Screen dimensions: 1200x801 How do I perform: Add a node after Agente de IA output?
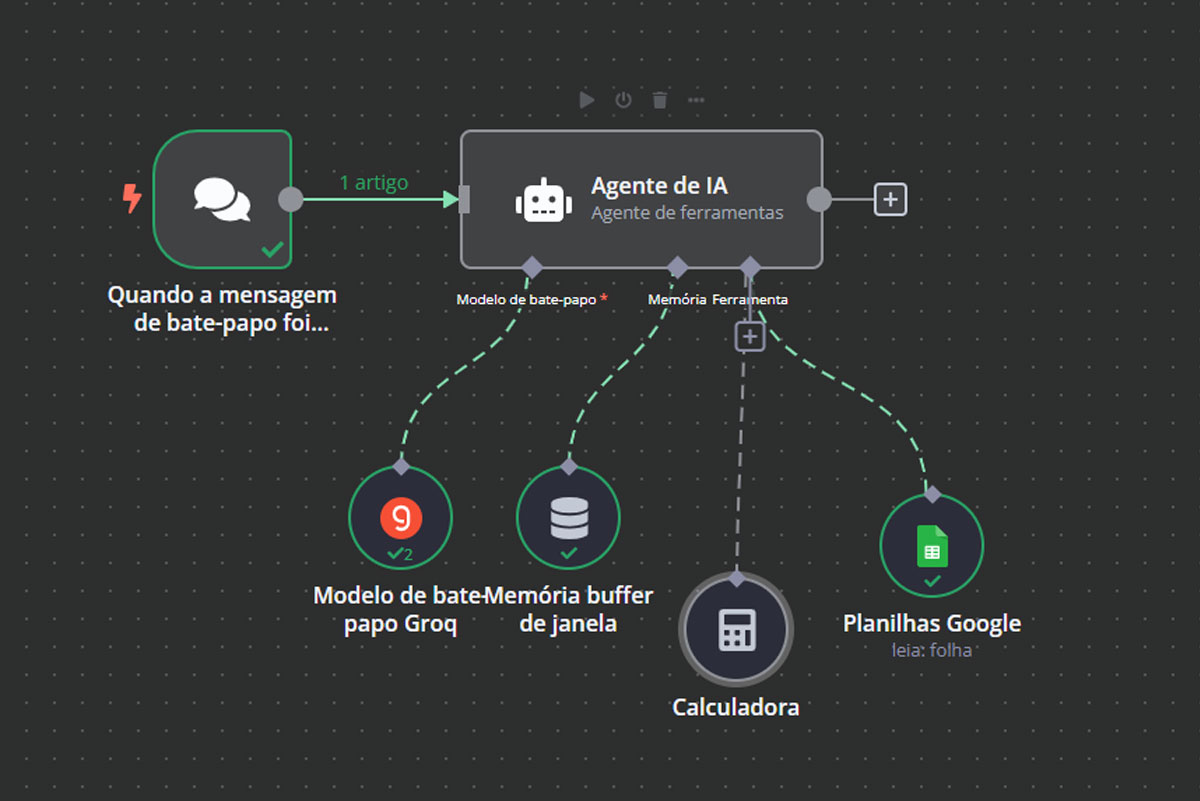[890, 200]
